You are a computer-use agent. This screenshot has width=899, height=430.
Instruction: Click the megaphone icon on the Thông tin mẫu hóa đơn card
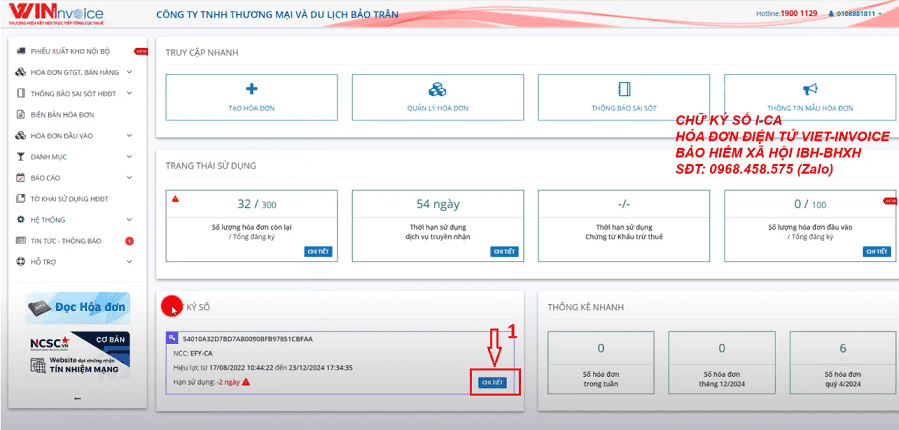point(810,89)
